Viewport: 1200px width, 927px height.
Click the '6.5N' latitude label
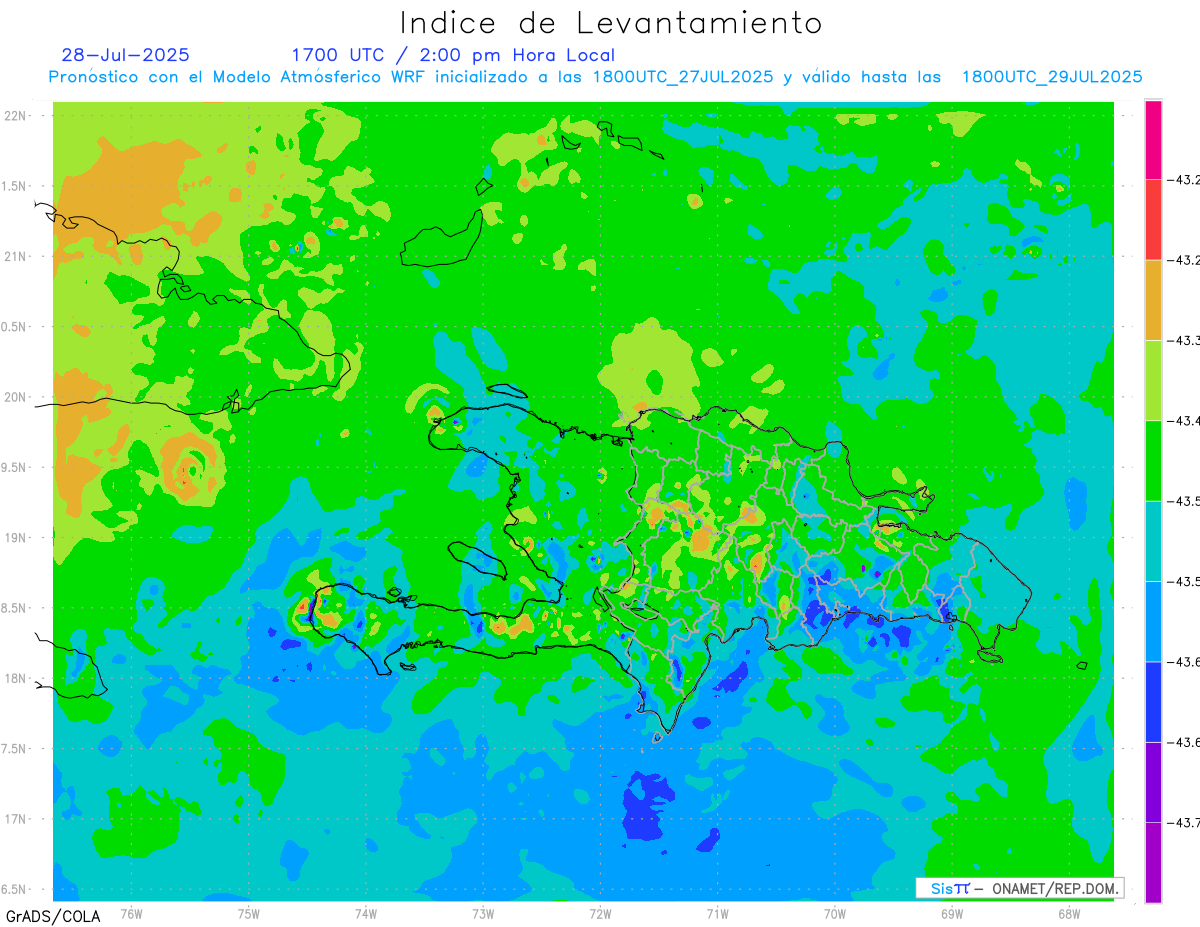pyautogui.click(x=14, y=889)
